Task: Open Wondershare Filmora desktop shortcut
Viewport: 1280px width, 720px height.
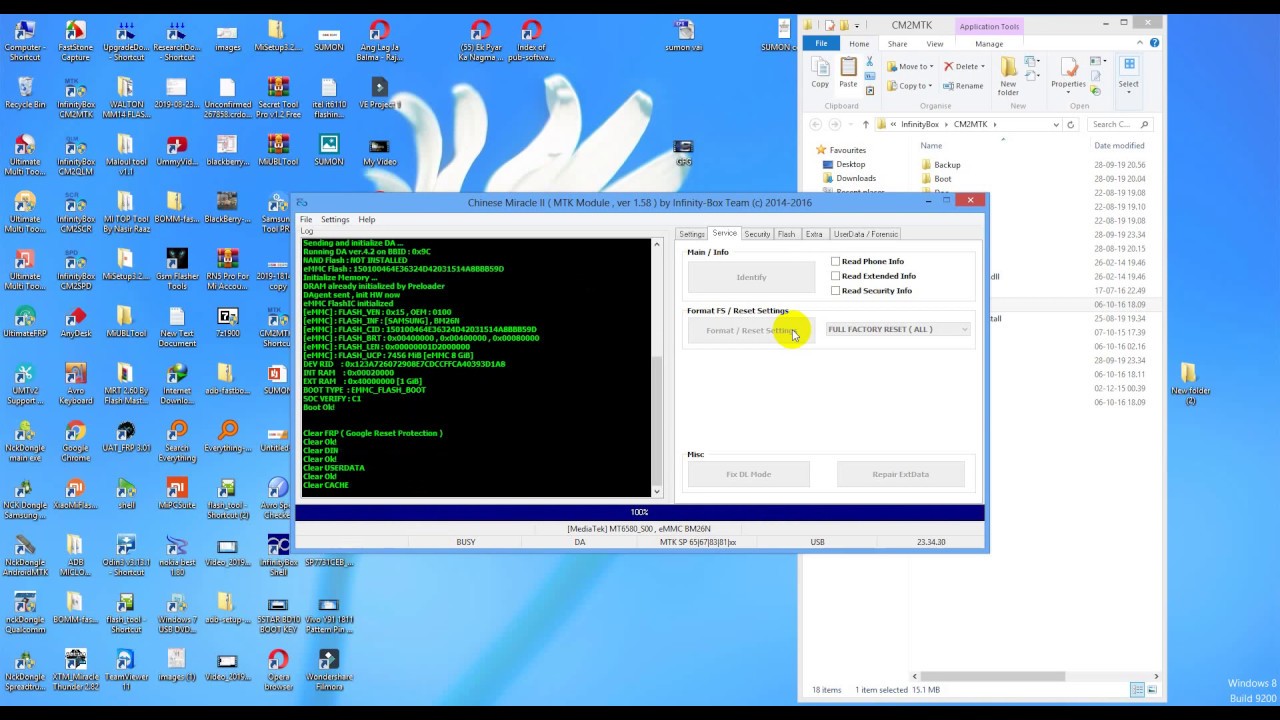Action: 329,670
